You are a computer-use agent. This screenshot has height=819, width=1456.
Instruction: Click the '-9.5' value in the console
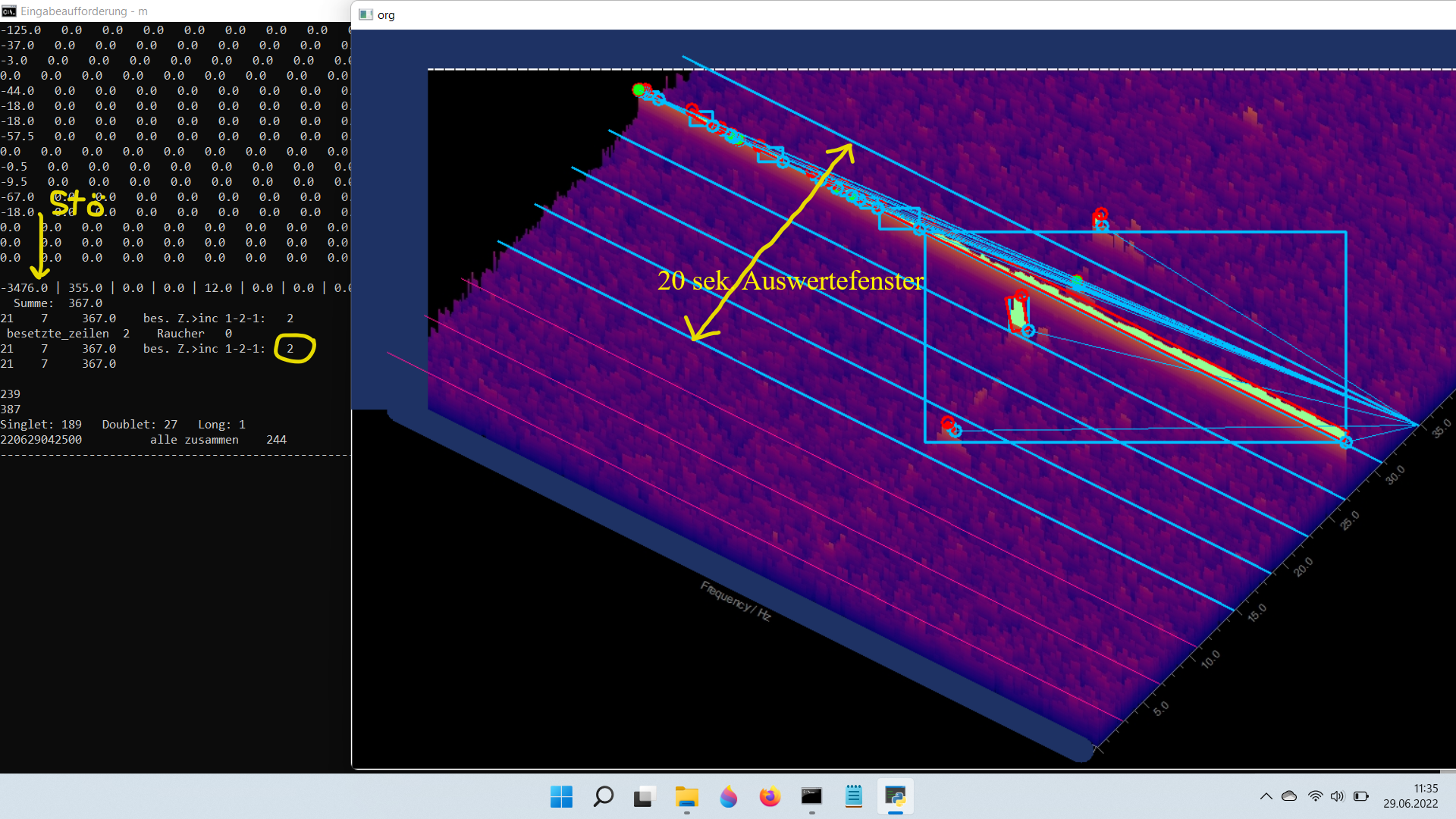click(14, 182)
